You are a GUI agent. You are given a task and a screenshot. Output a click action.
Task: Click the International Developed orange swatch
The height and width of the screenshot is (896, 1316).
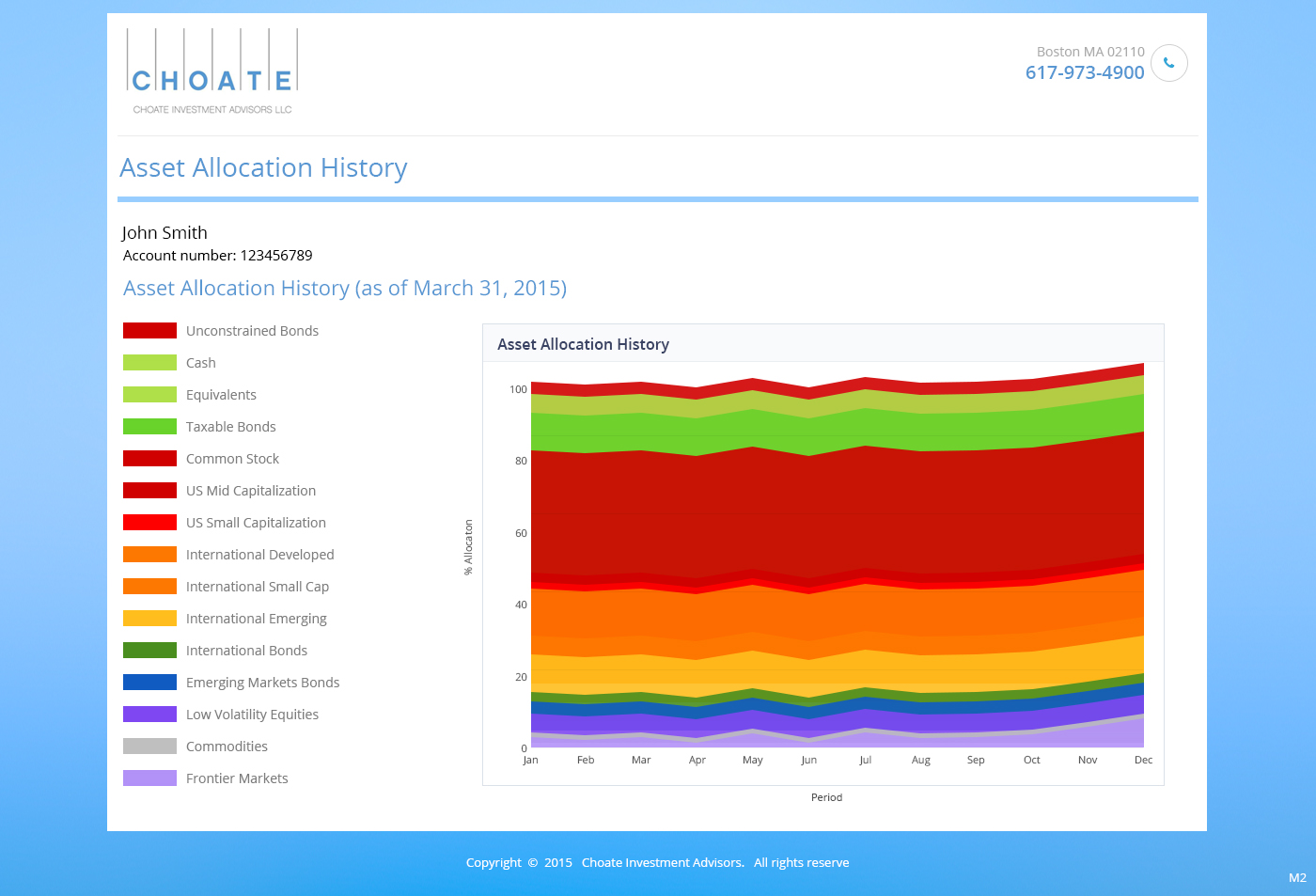coord(149,555)
